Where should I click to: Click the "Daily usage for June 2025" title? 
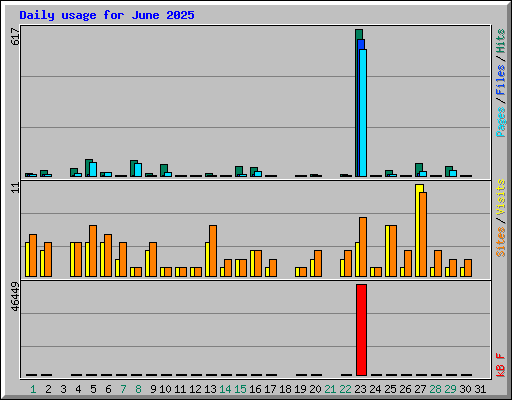click(107, 15)
